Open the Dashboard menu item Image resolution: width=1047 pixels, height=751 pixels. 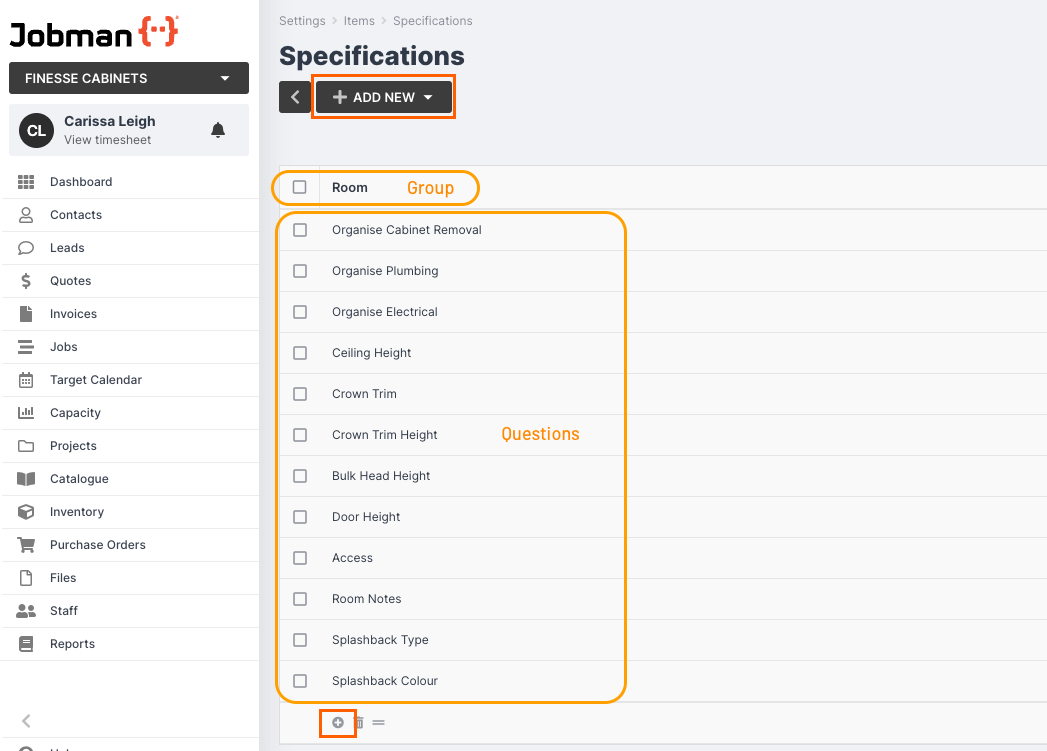pyautogui.click(x=130, y=182)
